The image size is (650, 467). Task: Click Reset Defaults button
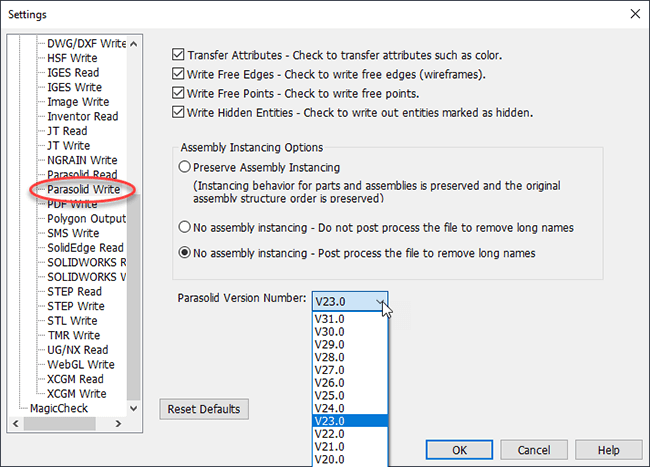[204, 409]
